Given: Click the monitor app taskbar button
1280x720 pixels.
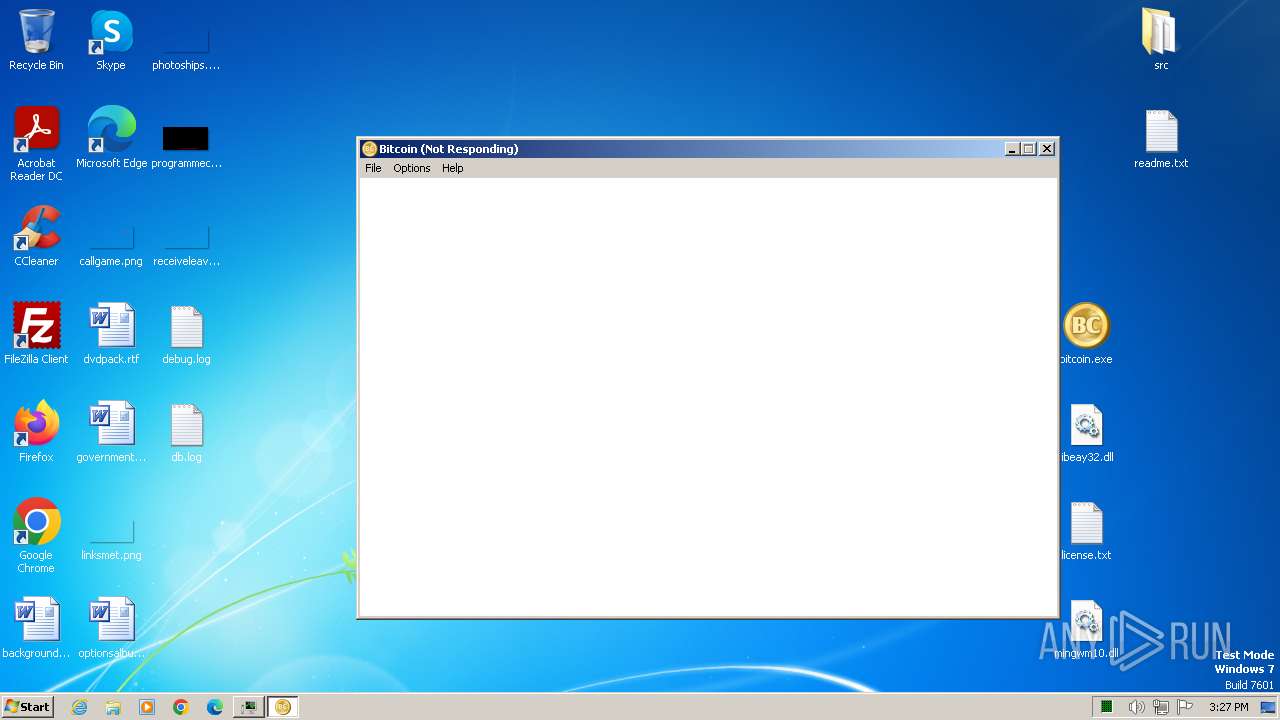Looking at the screenshot, I should 248,707.
